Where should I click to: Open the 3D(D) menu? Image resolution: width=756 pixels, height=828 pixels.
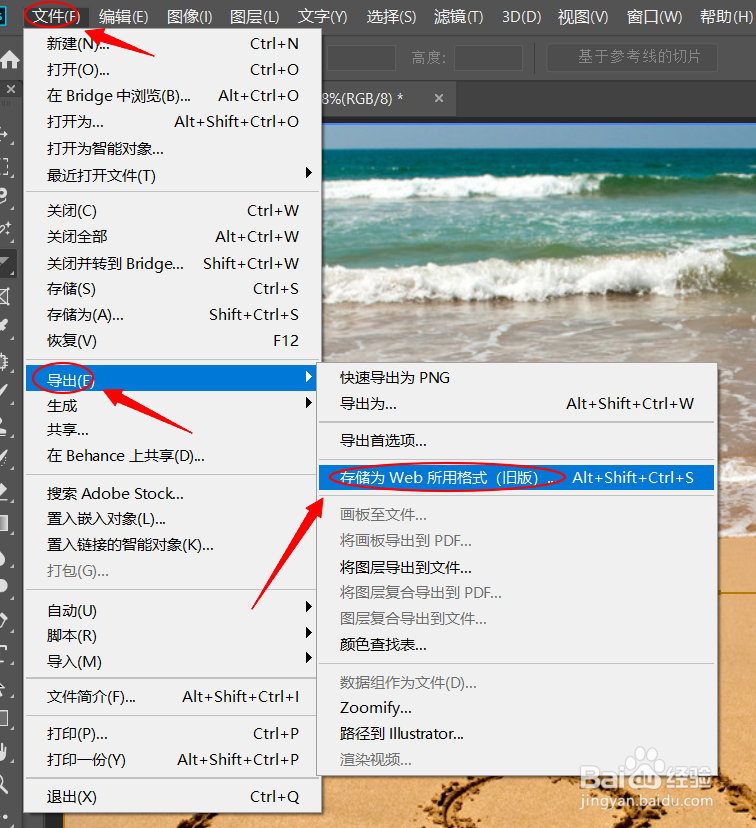[x=522, y=16]
